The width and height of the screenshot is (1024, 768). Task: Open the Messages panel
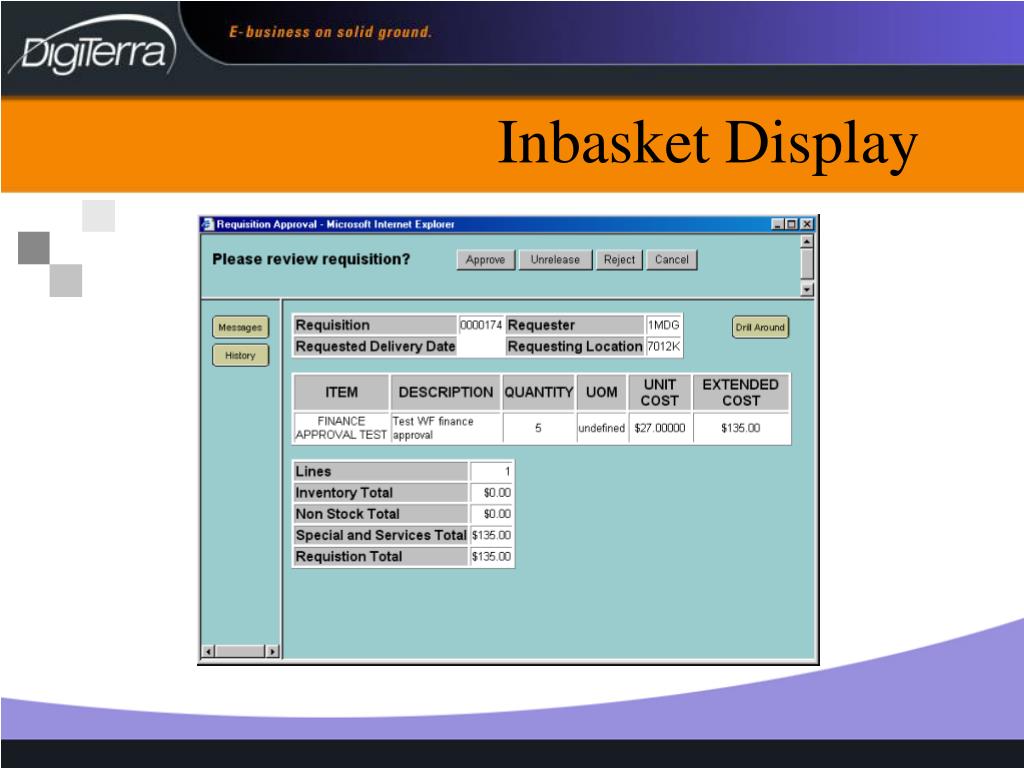point(240,327)
